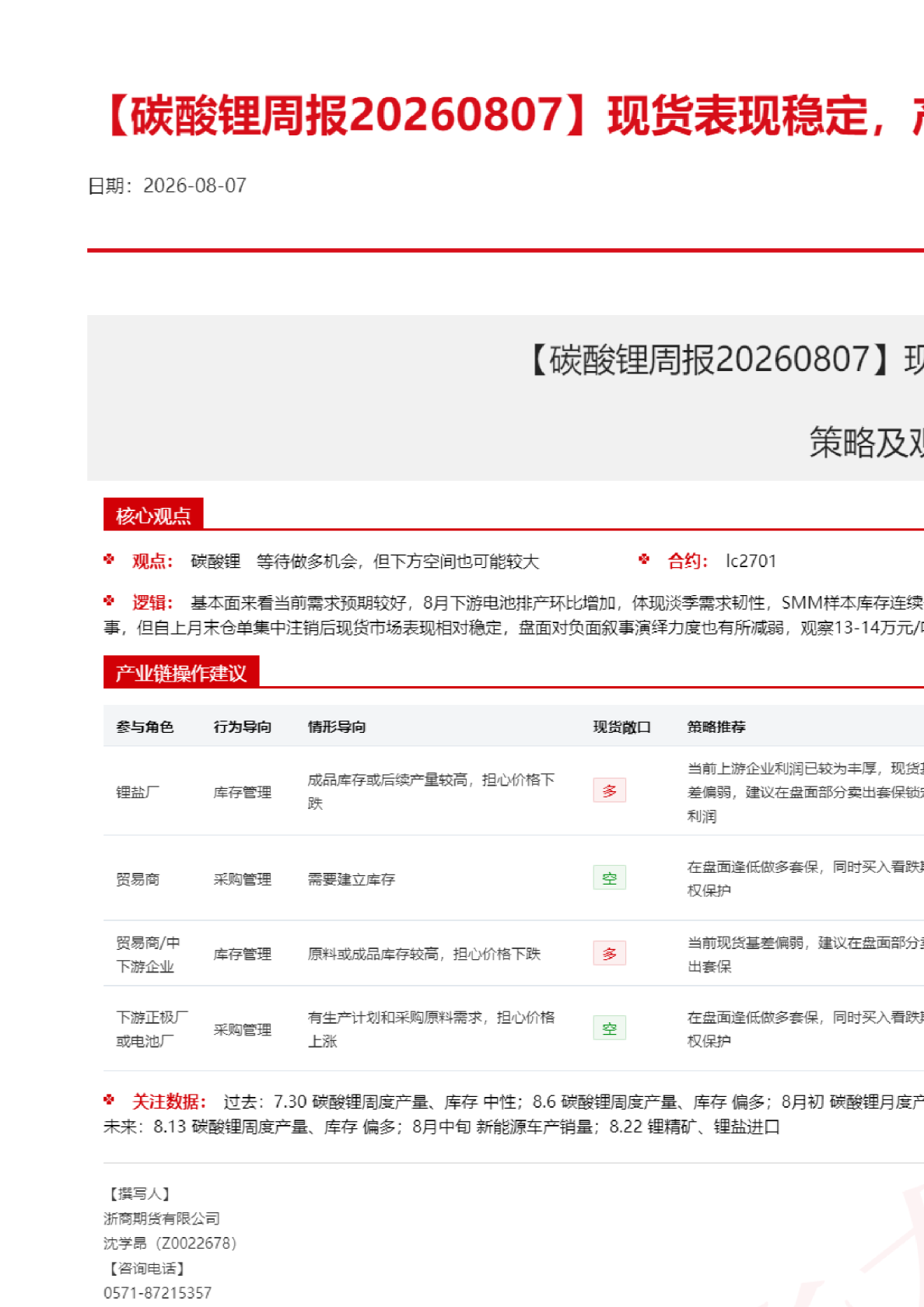924x1307 pixels.
Task: Click the 下游正极厂或电池厂 role cell
Action: click(x=152, y=1029)
